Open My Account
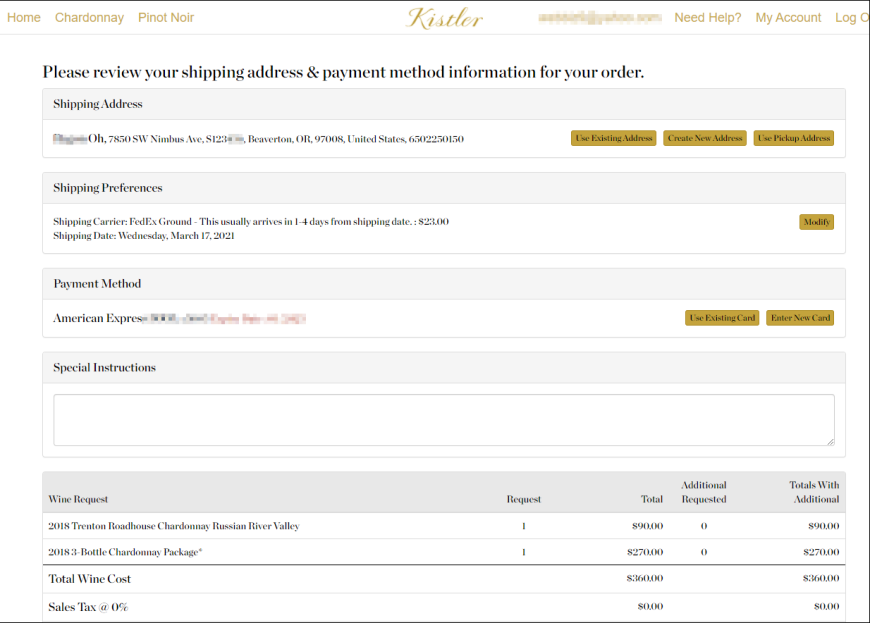The width and height of the screenshot is (870, 623). click(788, 18)
